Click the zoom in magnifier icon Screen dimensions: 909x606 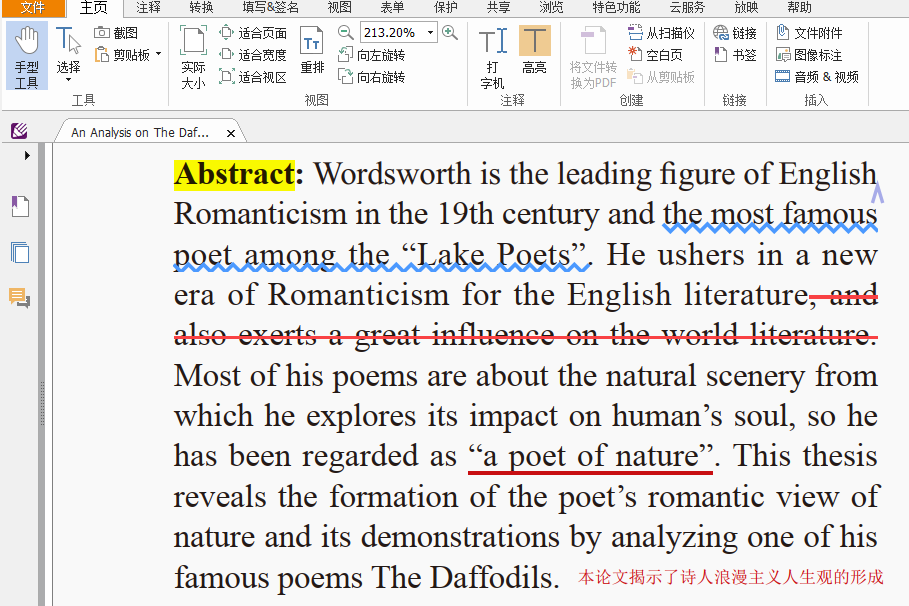[x=450, y=33]
